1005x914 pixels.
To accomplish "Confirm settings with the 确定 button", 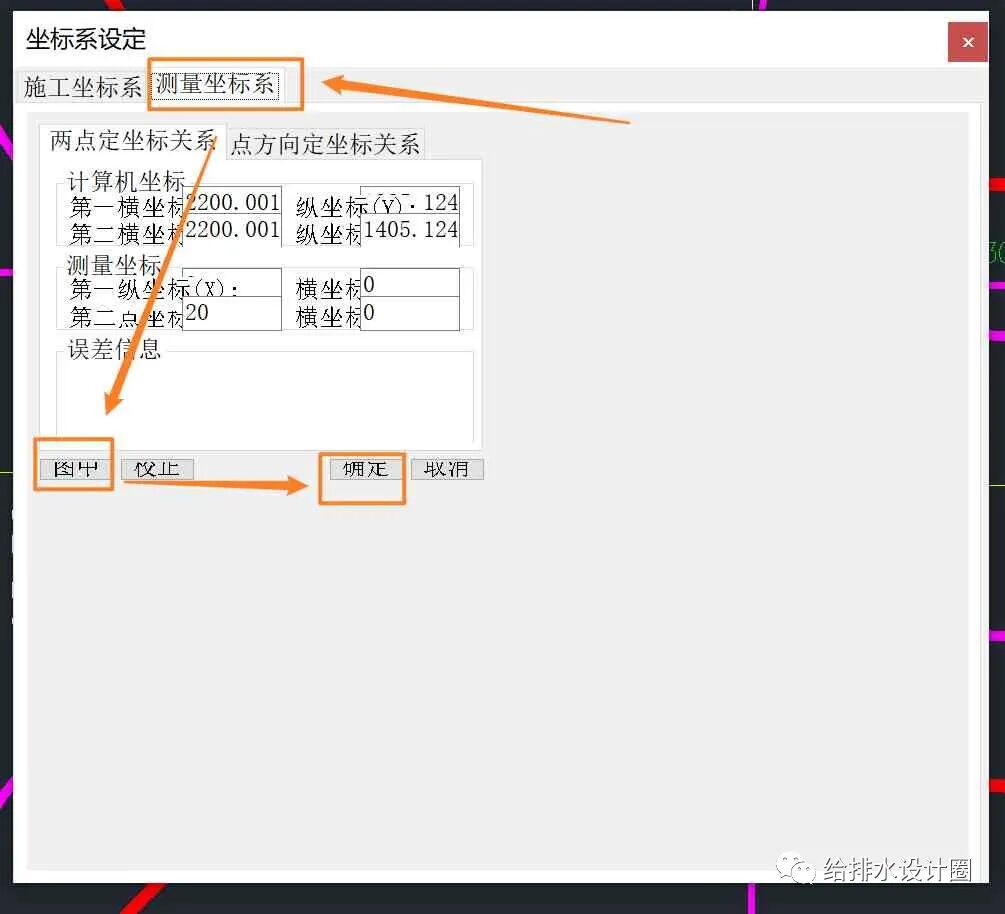I will (361, 469).
